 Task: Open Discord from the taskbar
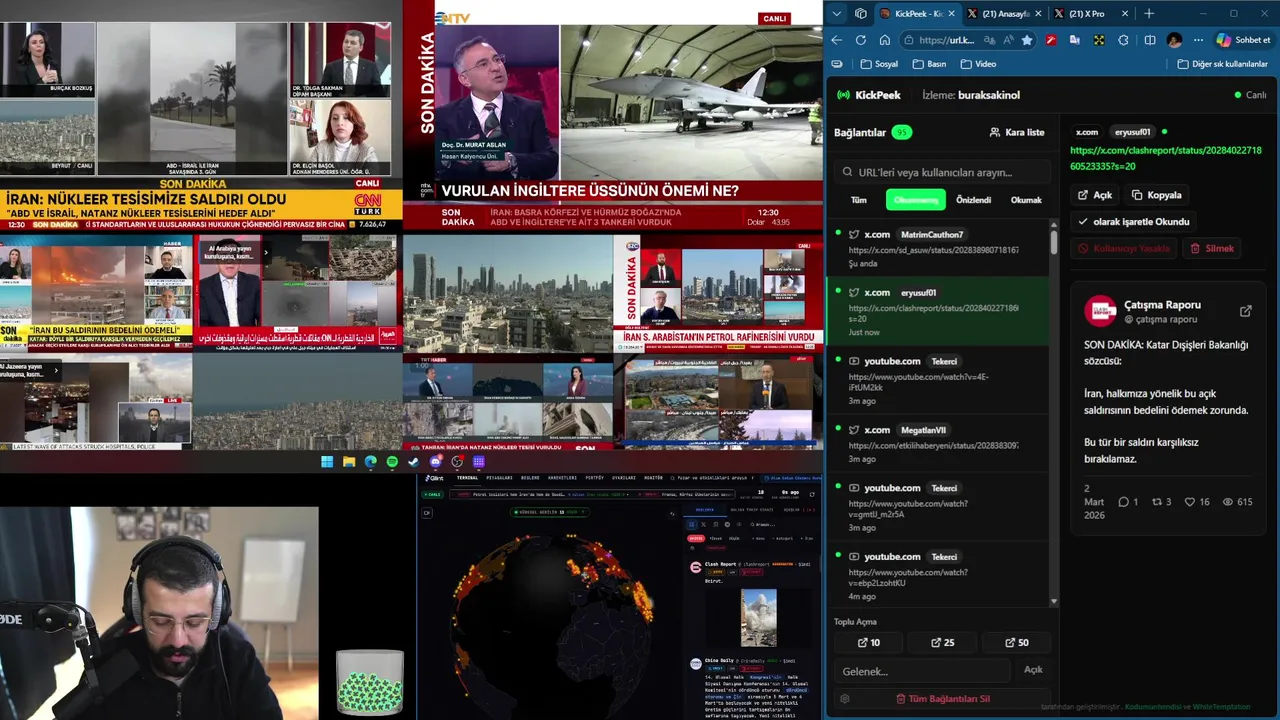(x=435, y=462)
